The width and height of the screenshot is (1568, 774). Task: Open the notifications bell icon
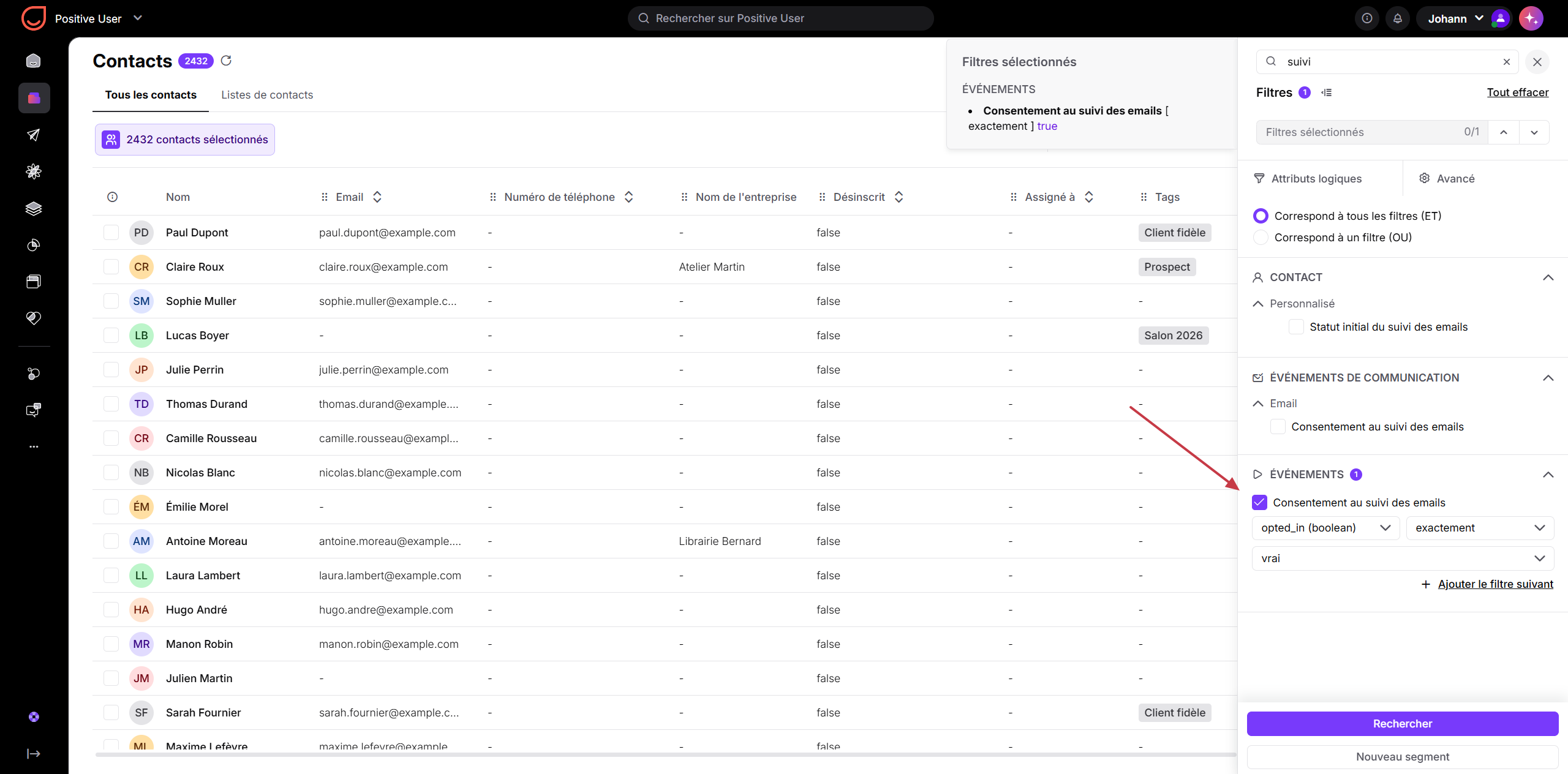pos(1398,18)
